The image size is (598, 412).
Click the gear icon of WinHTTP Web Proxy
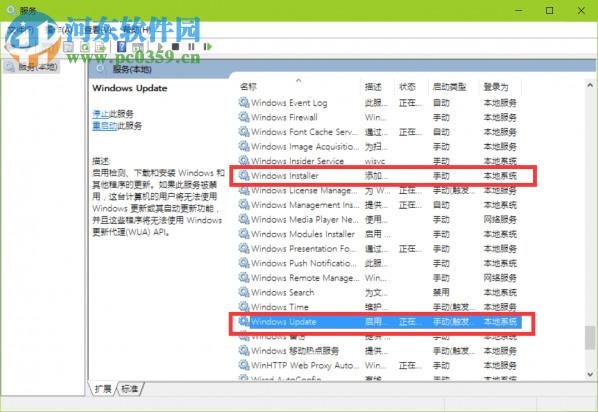point(244,365)
